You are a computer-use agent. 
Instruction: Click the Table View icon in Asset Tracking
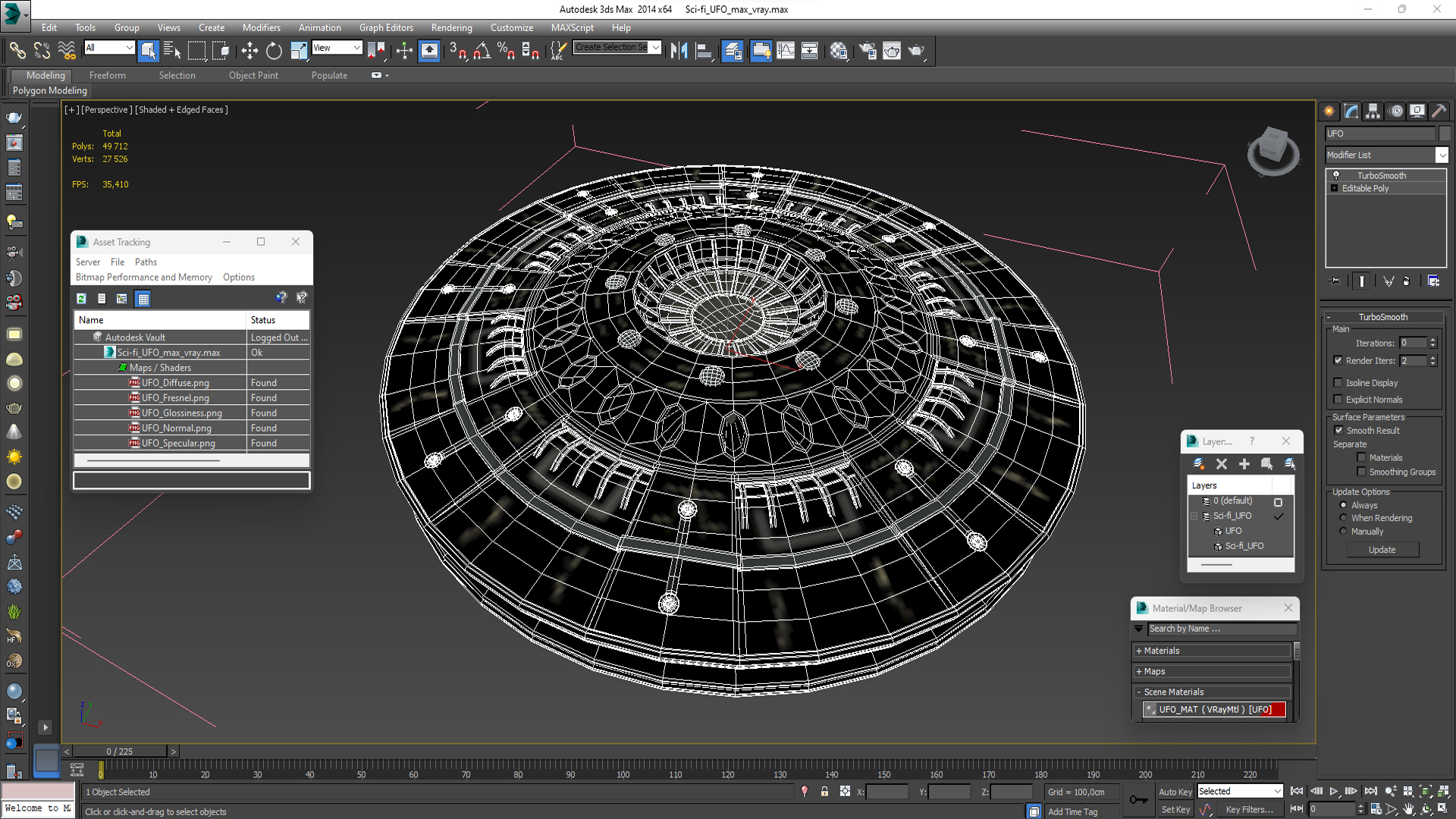(x=143, y=299)
